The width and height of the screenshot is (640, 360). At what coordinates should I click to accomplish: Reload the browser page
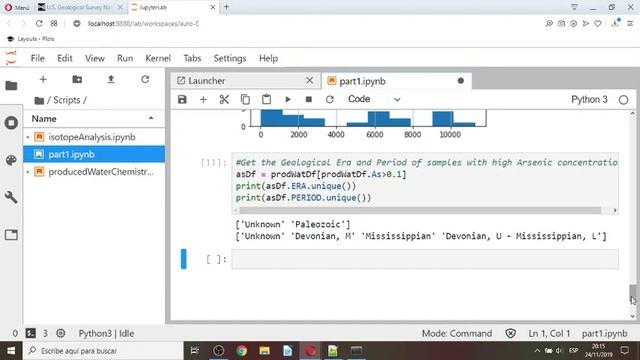[x=39, y=24]
